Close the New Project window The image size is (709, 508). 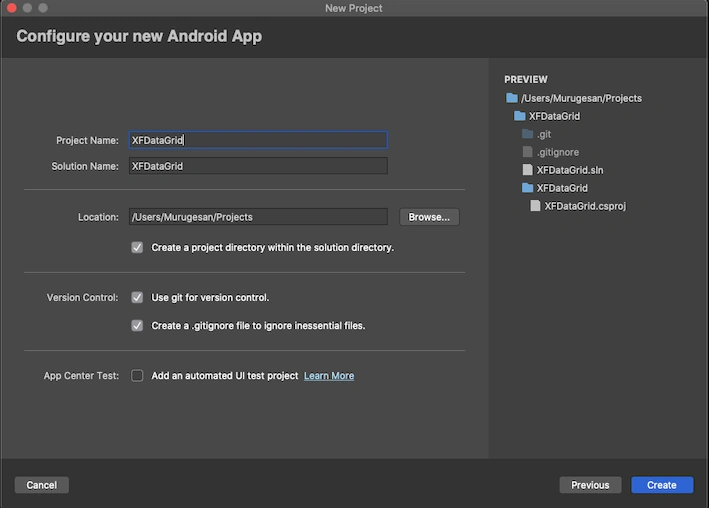(12, 8)
